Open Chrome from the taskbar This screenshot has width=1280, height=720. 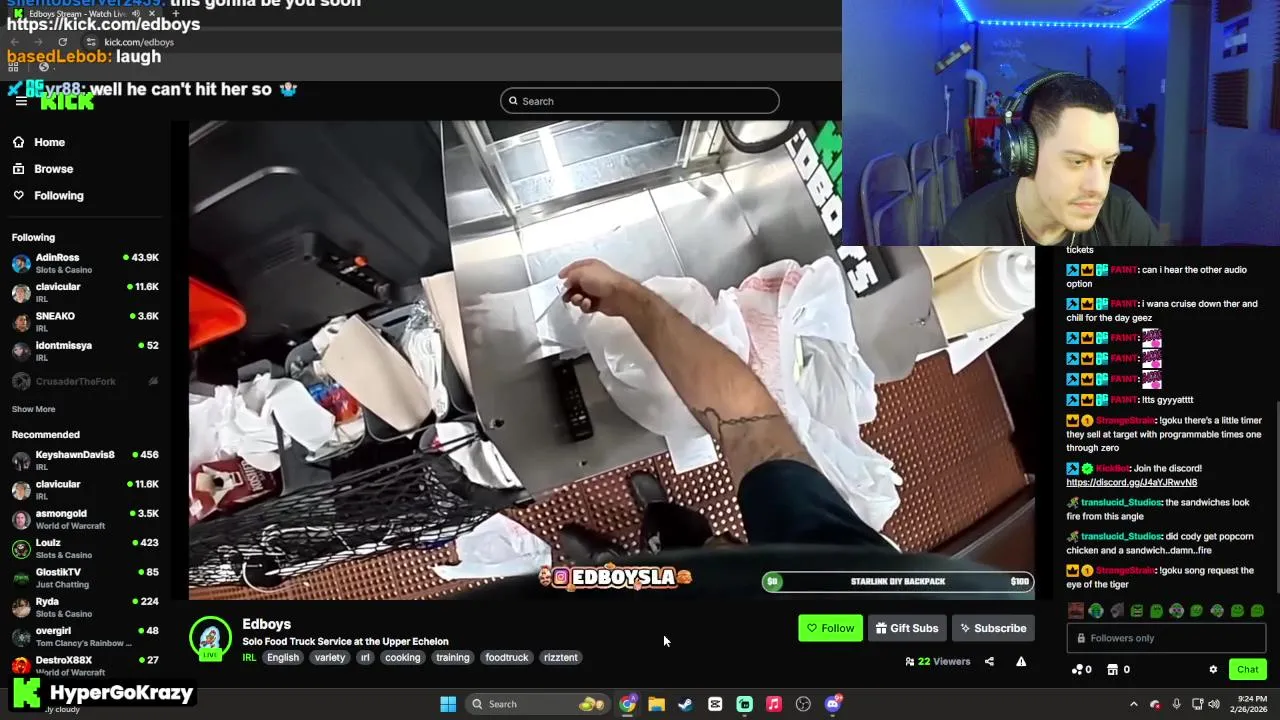click(x=627, y=704)
